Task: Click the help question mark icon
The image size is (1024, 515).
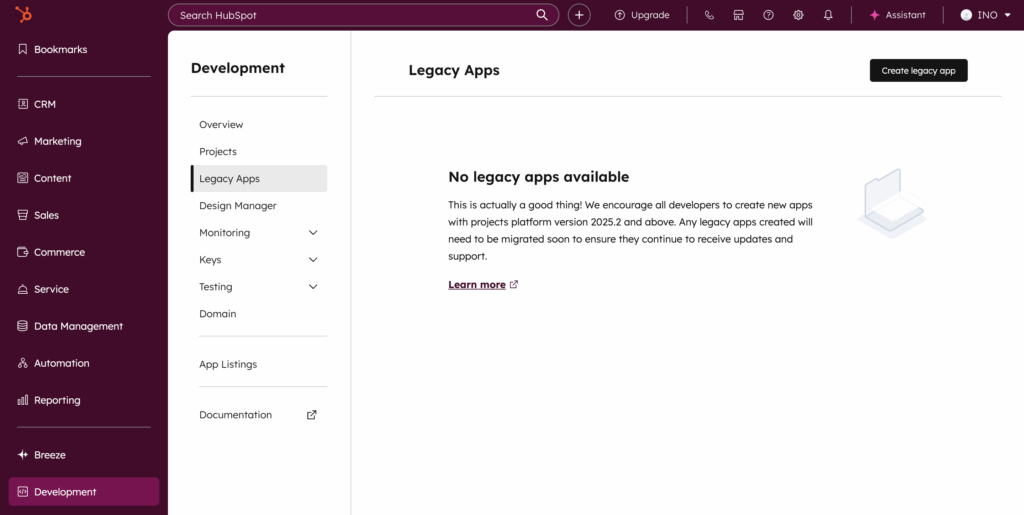Action: pyautogui.click(x=768, y=15)
